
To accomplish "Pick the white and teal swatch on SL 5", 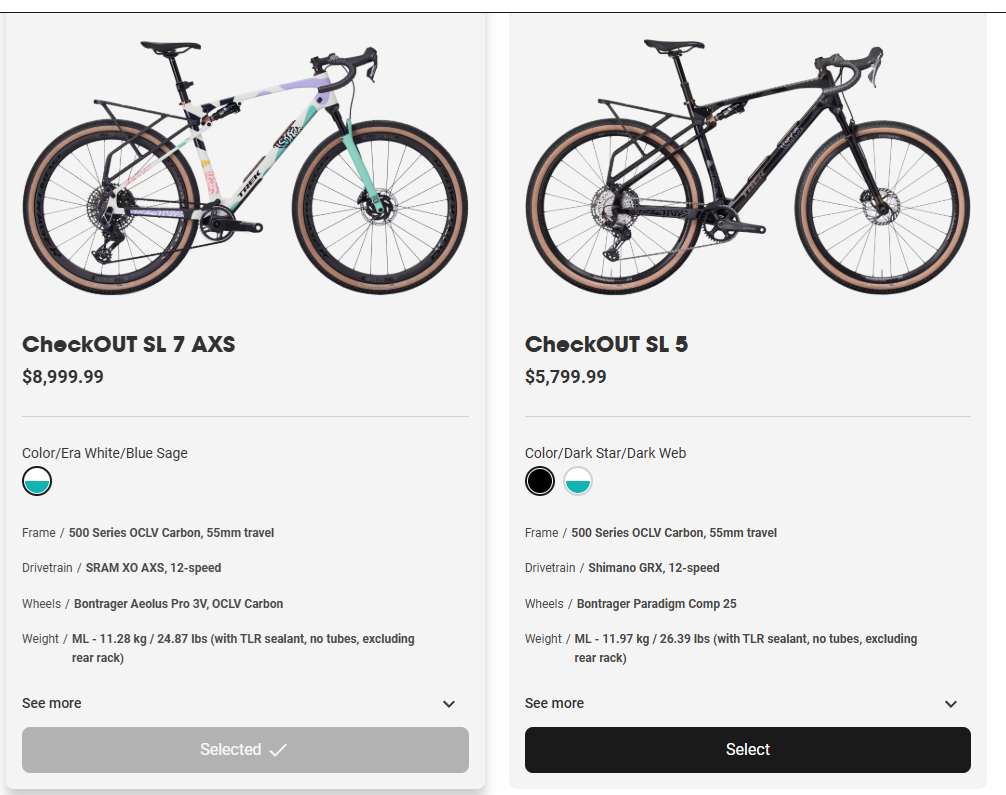I will click(x=578, y=481).
